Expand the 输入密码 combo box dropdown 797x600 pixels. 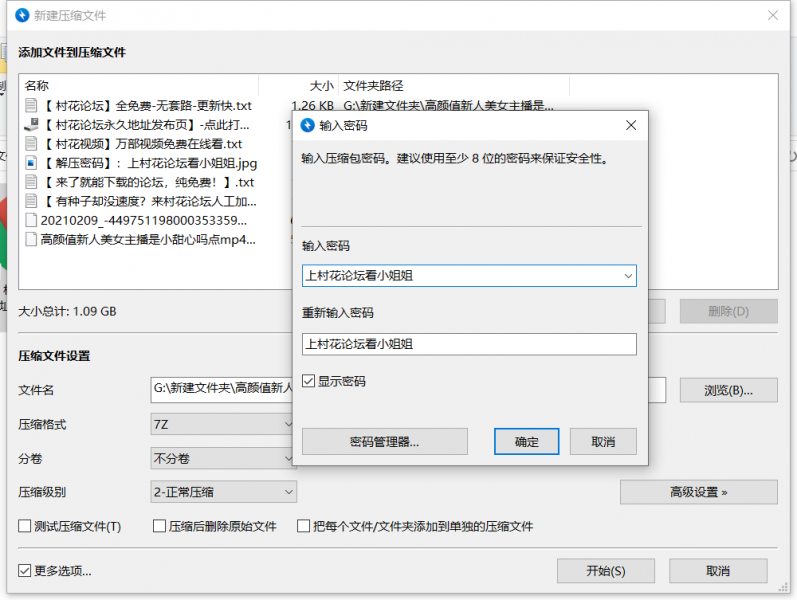pyautogui.click(x=627, y=275)
